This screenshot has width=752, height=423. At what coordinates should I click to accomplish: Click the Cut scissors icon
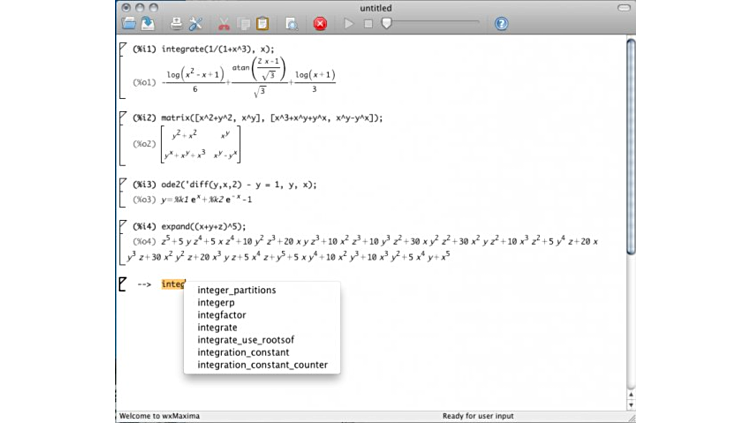pos(224,23)
